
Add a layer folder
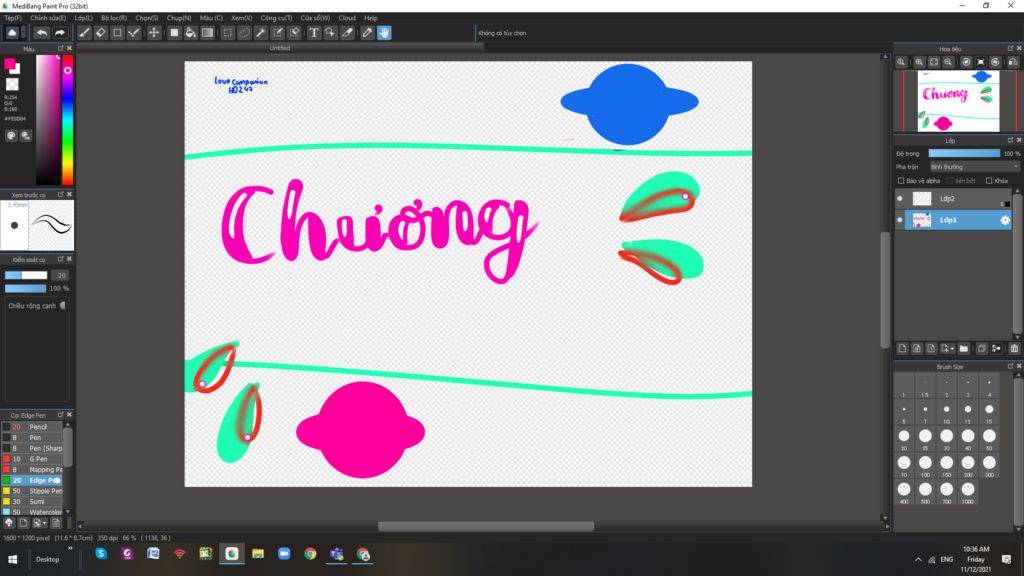(964, 349)
